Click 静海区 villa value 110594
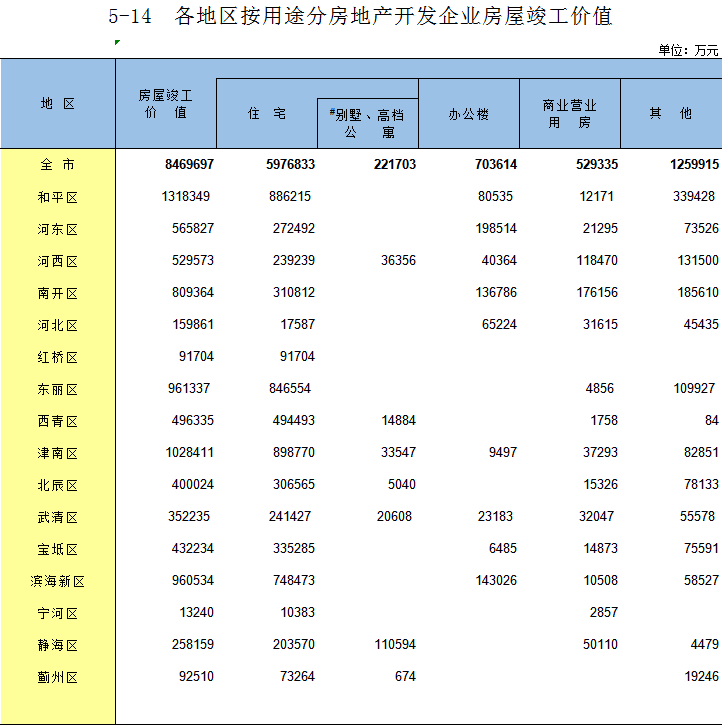The image size is (722, 725). 395,644
